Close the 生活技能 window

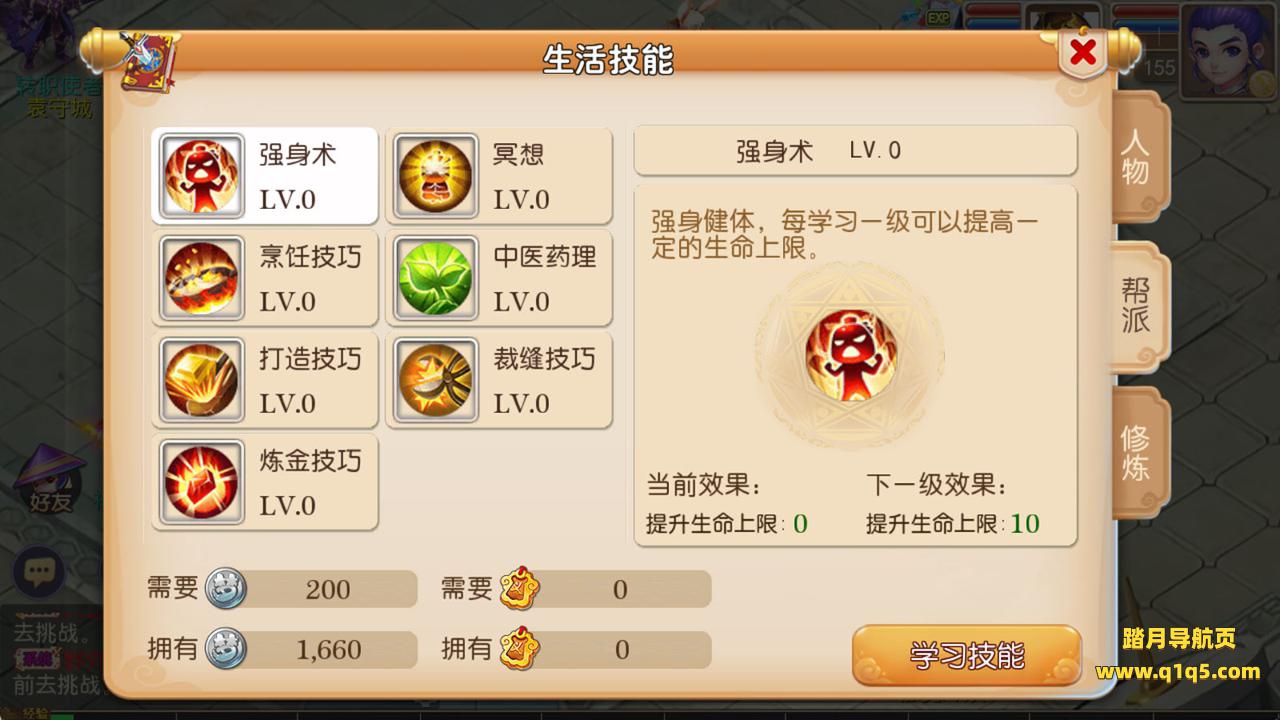click(1083, 54)
